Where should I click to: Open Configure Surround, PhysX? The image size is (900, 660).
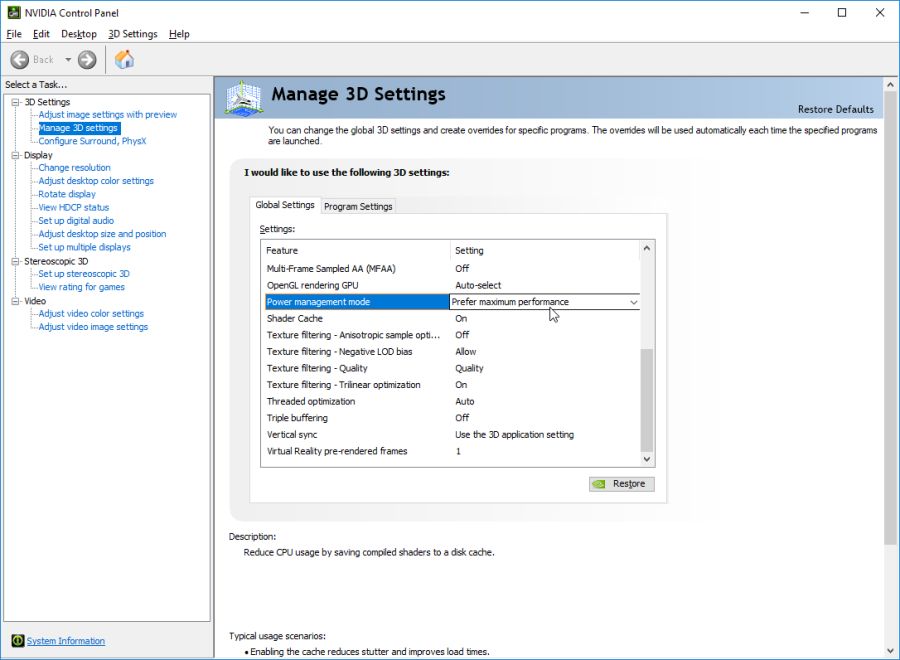point(92,141)
